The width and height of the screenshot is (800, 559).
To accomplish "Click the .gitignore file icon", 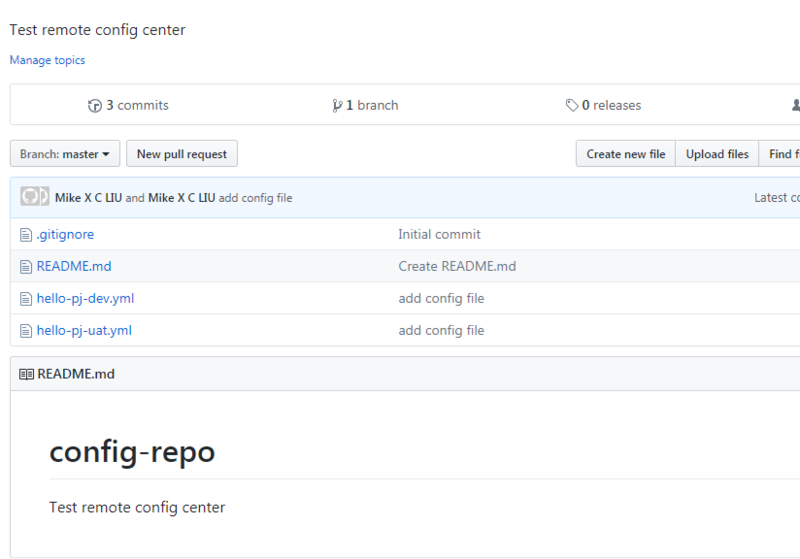I will click(x=27, y=234).
